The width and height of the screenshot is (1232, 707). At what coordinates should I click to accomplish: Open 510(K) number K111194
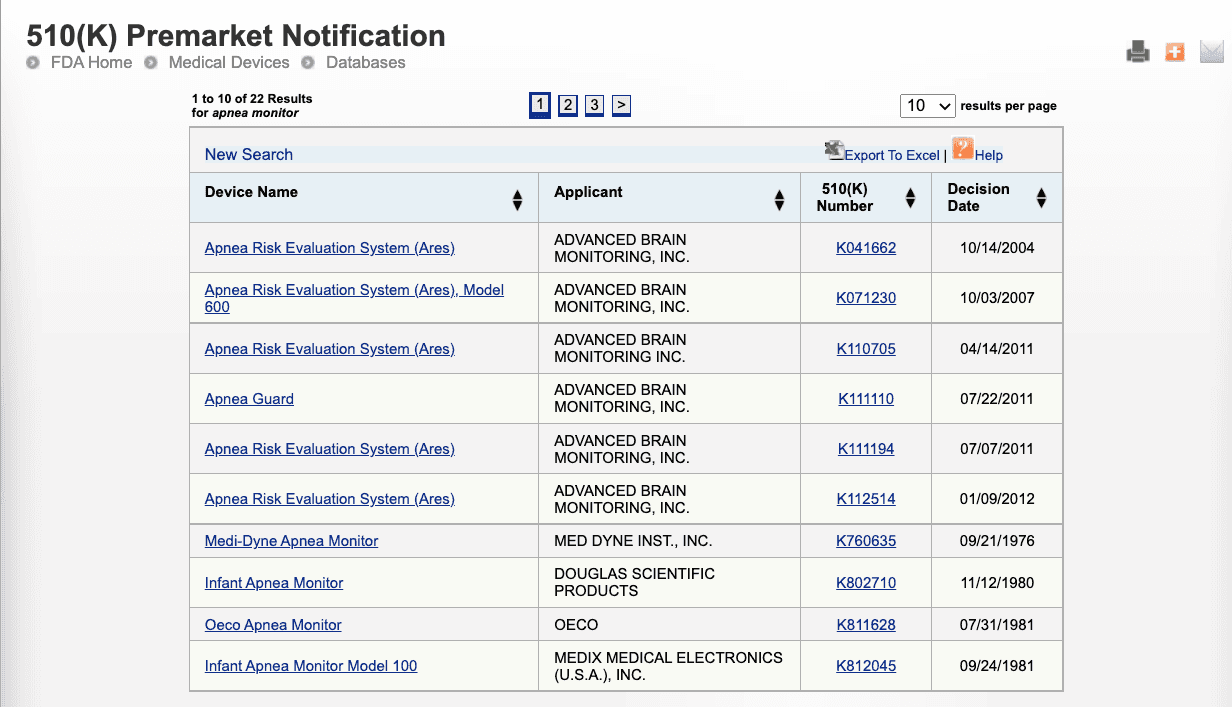click(866, 449)
